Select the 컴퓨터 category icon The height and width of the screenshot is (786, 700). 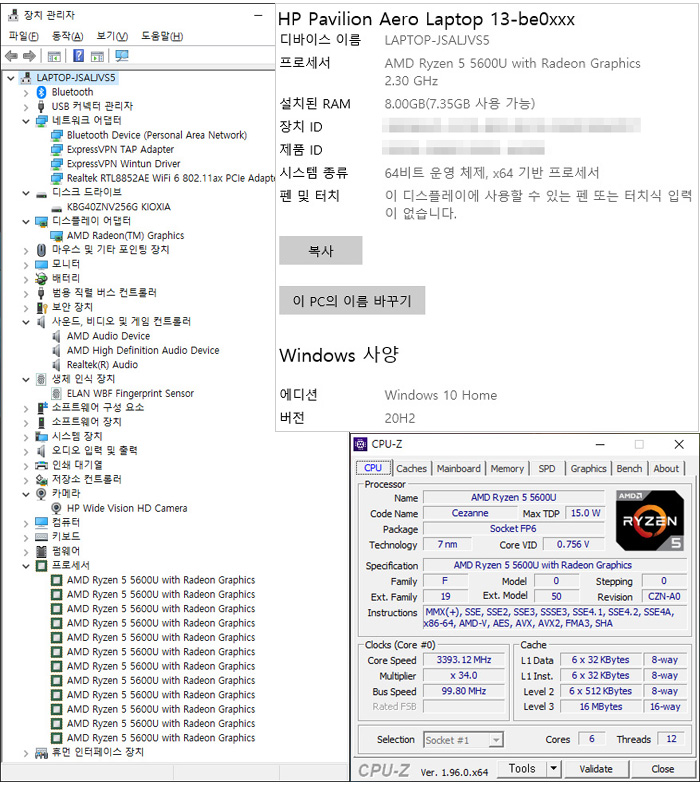pyautogui.click(x=42, y=523)
